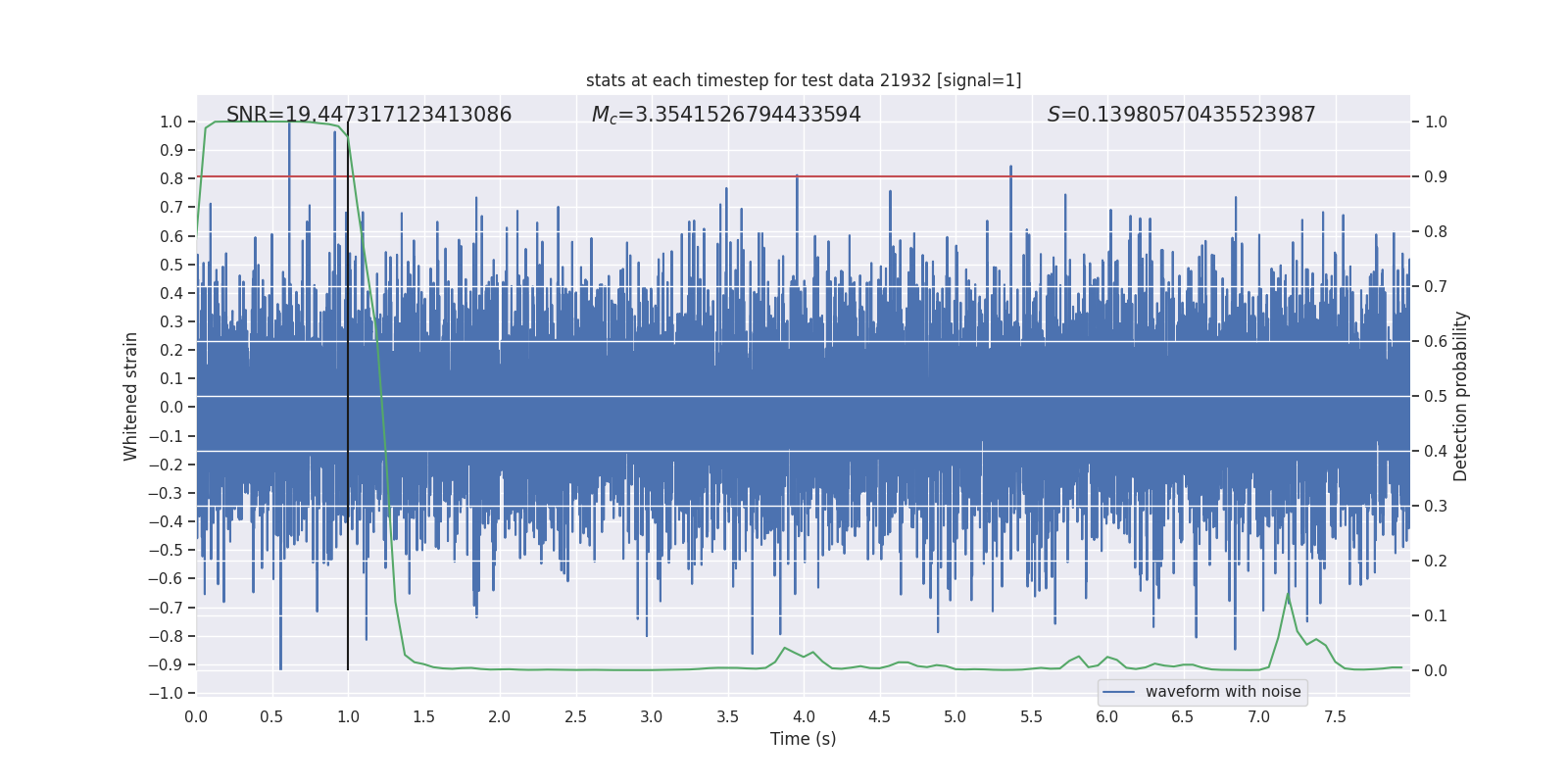
Task: Click the 2.5 tick label on the time axis
Action: tap(575, 717)
